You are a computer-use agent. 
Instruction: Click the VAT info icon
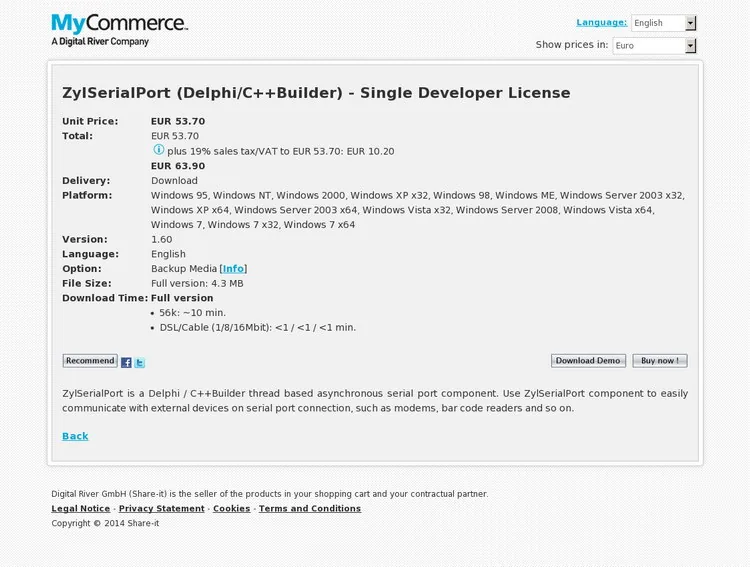(158, 150)
